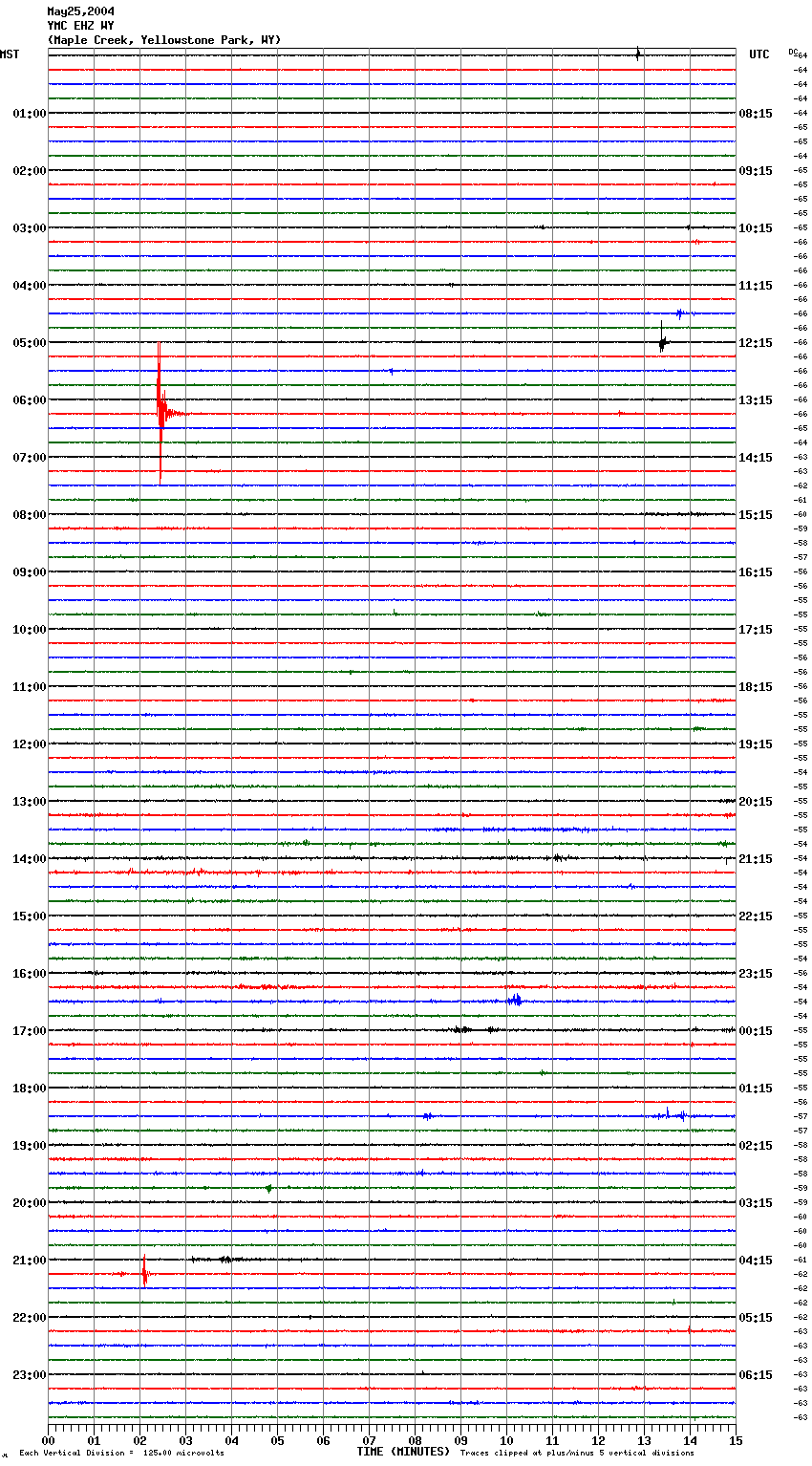Viewport: 812px width, 1466px height.
Task: Click the 12:15 UTC time label
Action: tap(756, 343)
